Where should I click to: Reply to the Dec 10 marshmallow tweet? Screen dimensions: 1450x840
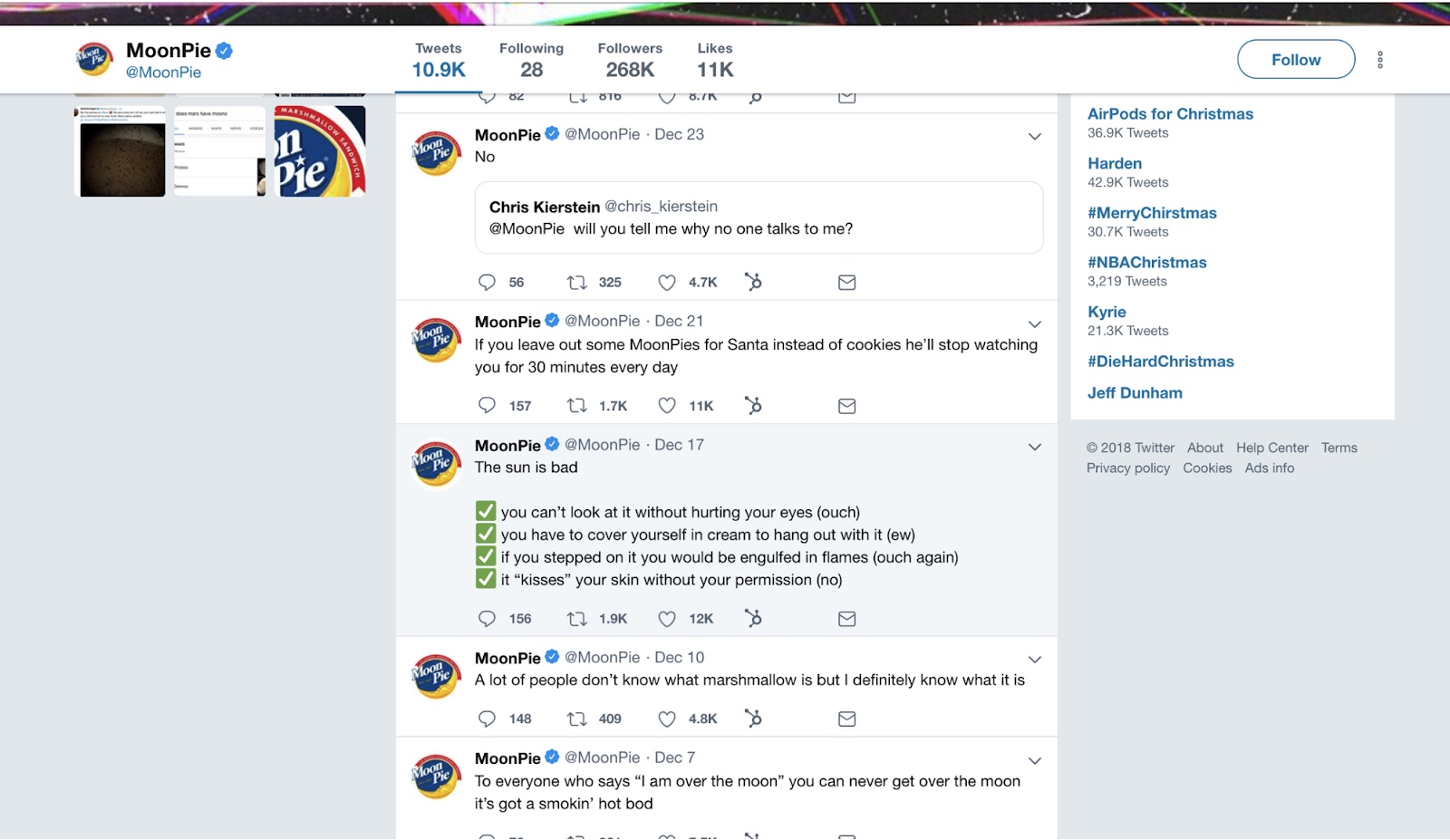point(487,719)
